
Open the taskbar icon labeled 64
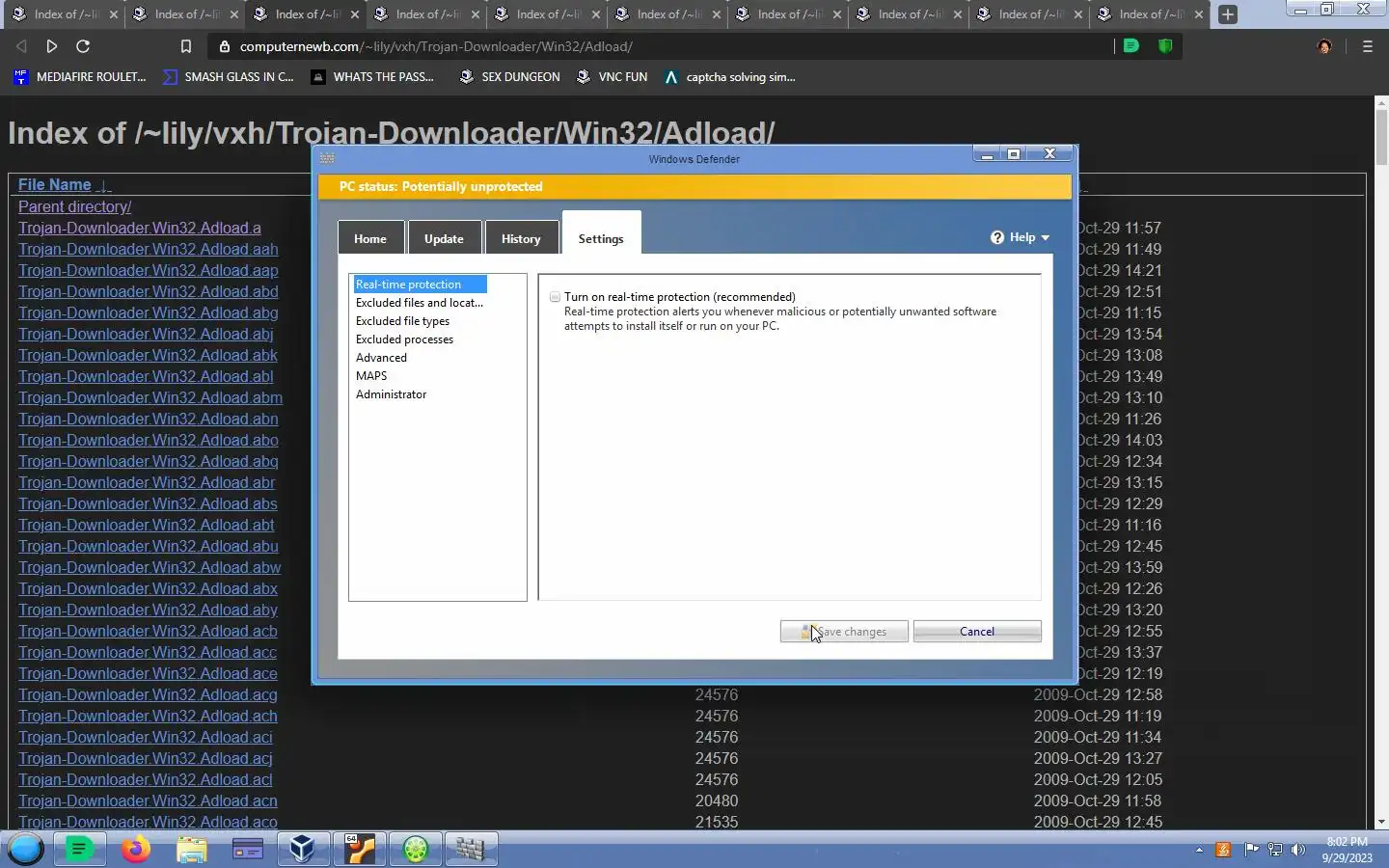359,849
